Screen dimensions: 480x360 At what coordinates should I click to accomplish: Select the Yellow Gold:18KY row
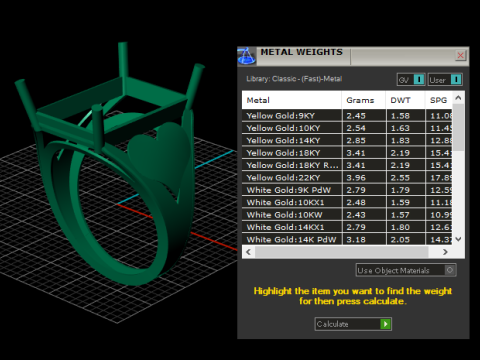coord(347,153)
